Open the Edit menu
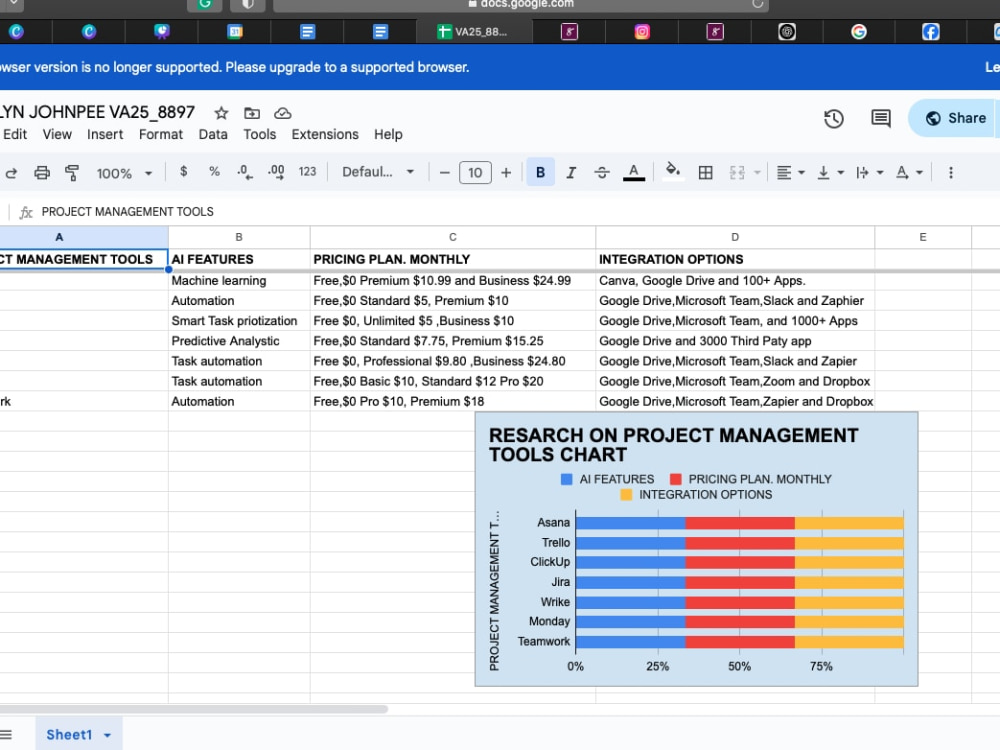Image resolution: width=1000 pixels, height=750 pixels. (15, 135)
